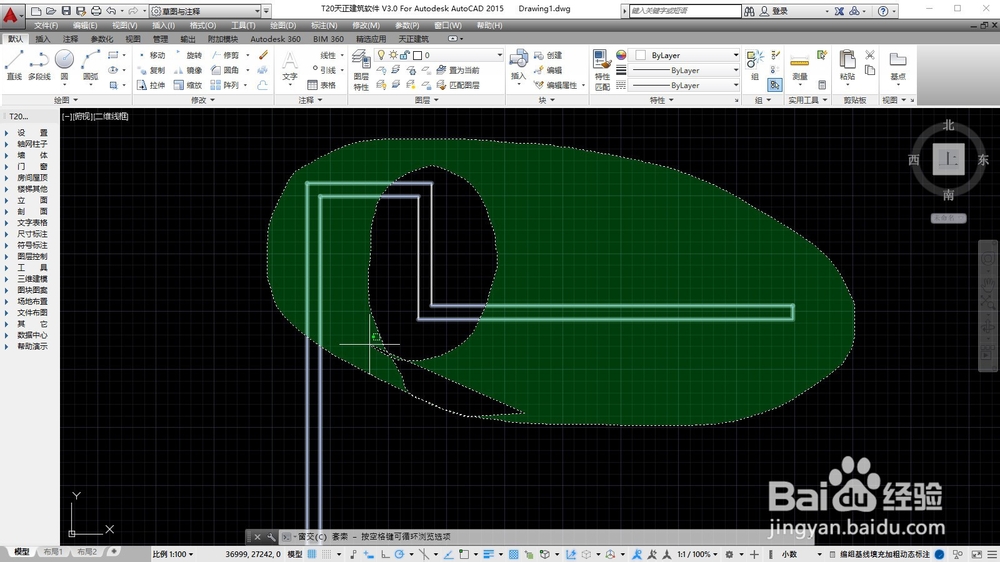Click the keyword search input field
The image size is (1000, 562).
[x=685, y=11]
